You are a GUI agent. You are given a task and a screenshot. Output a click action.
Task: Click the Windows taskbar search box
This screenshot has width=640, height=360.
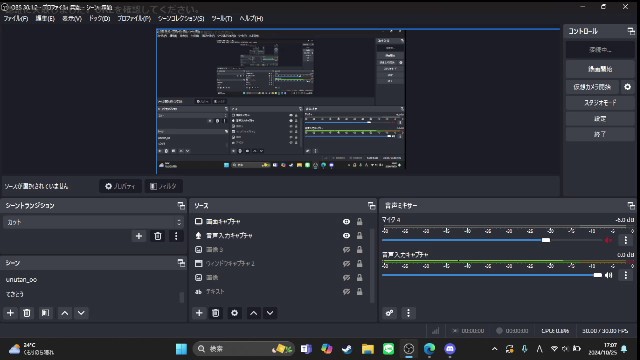244,349
